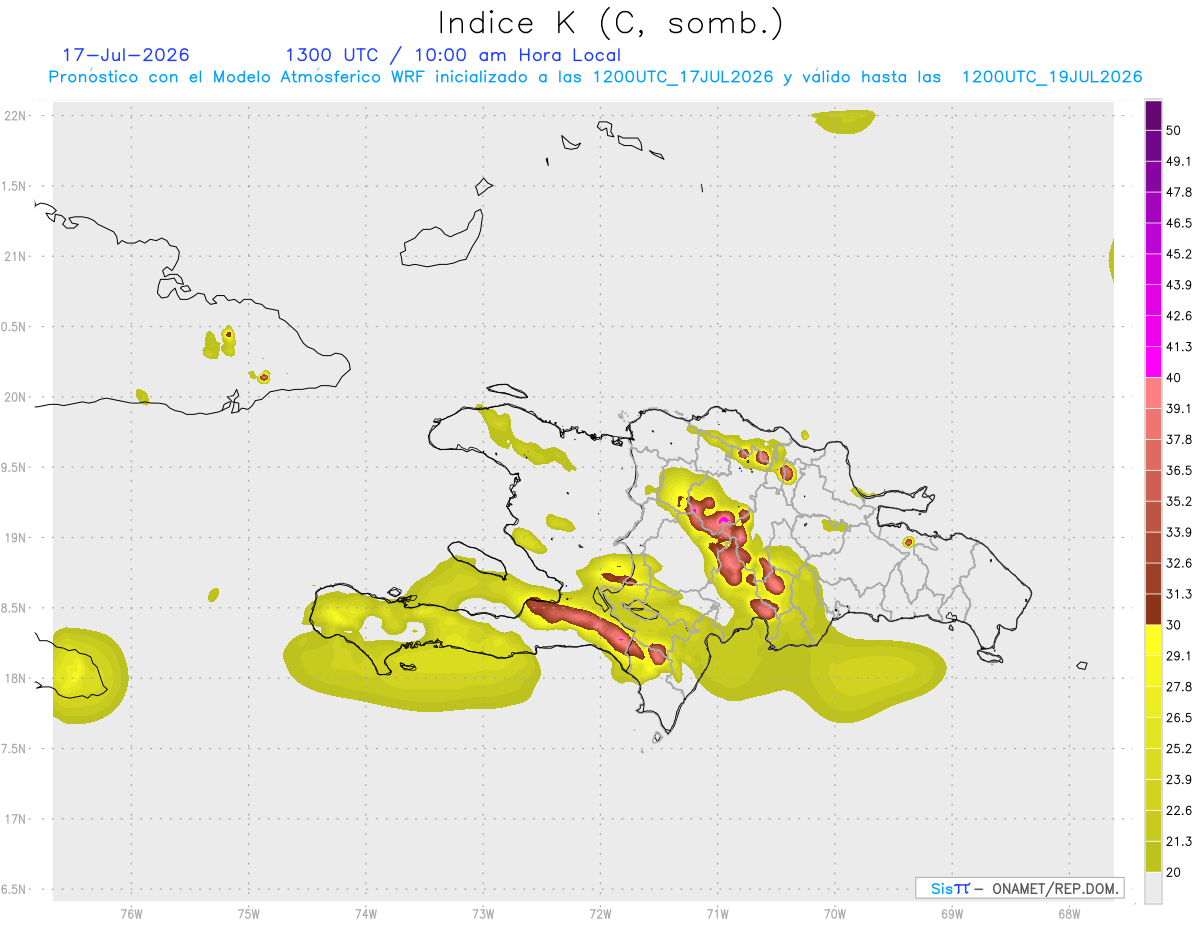This screenshot has height=927, width=1200.
Task: Click the '21N' latitude label
Action: 15,256
